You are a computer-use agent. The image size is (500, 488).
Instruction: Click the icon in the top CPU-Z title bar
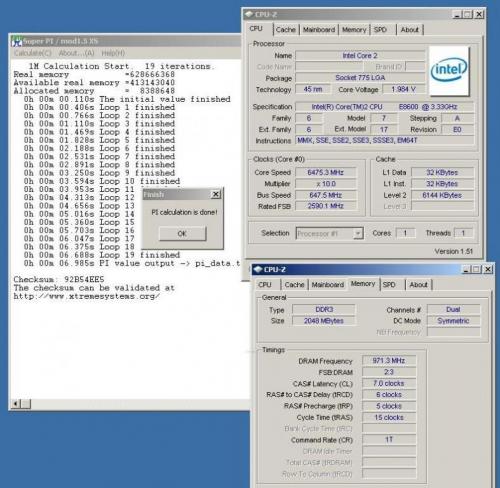[x=249, y=14]
